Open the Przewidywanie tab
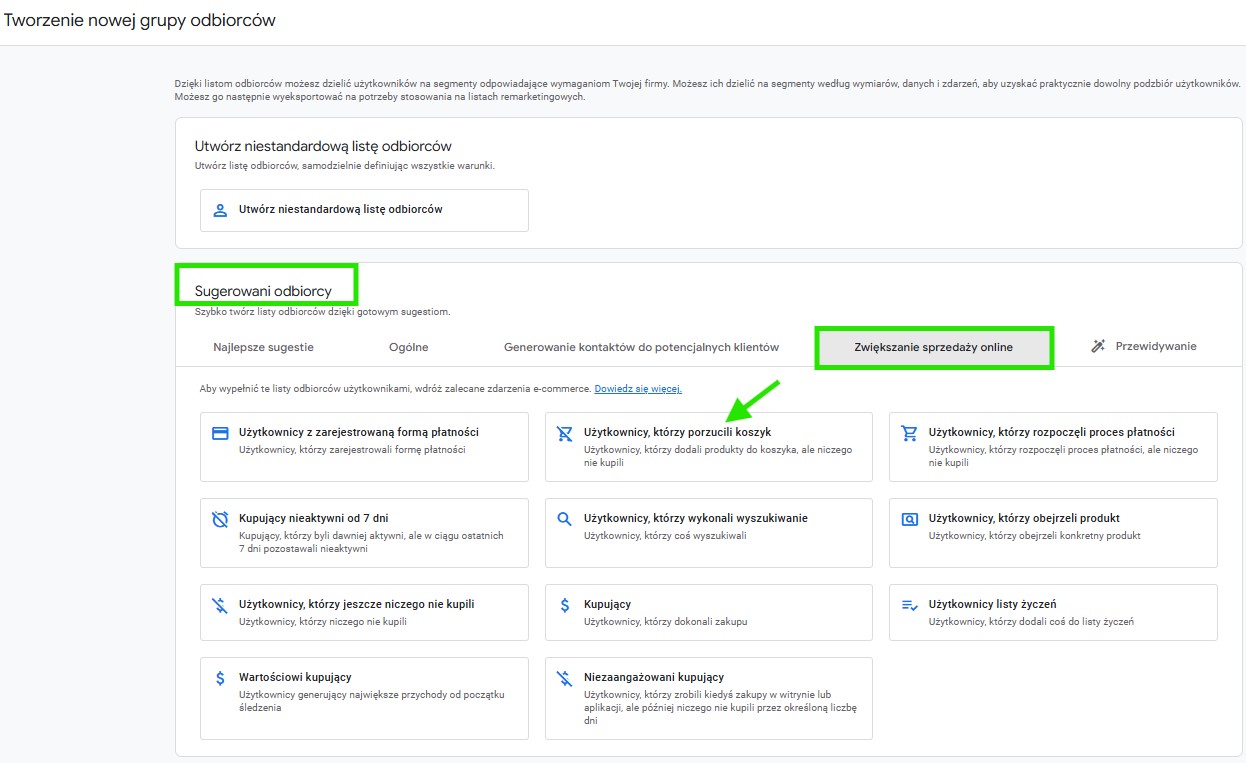 tap(1143, 346)
